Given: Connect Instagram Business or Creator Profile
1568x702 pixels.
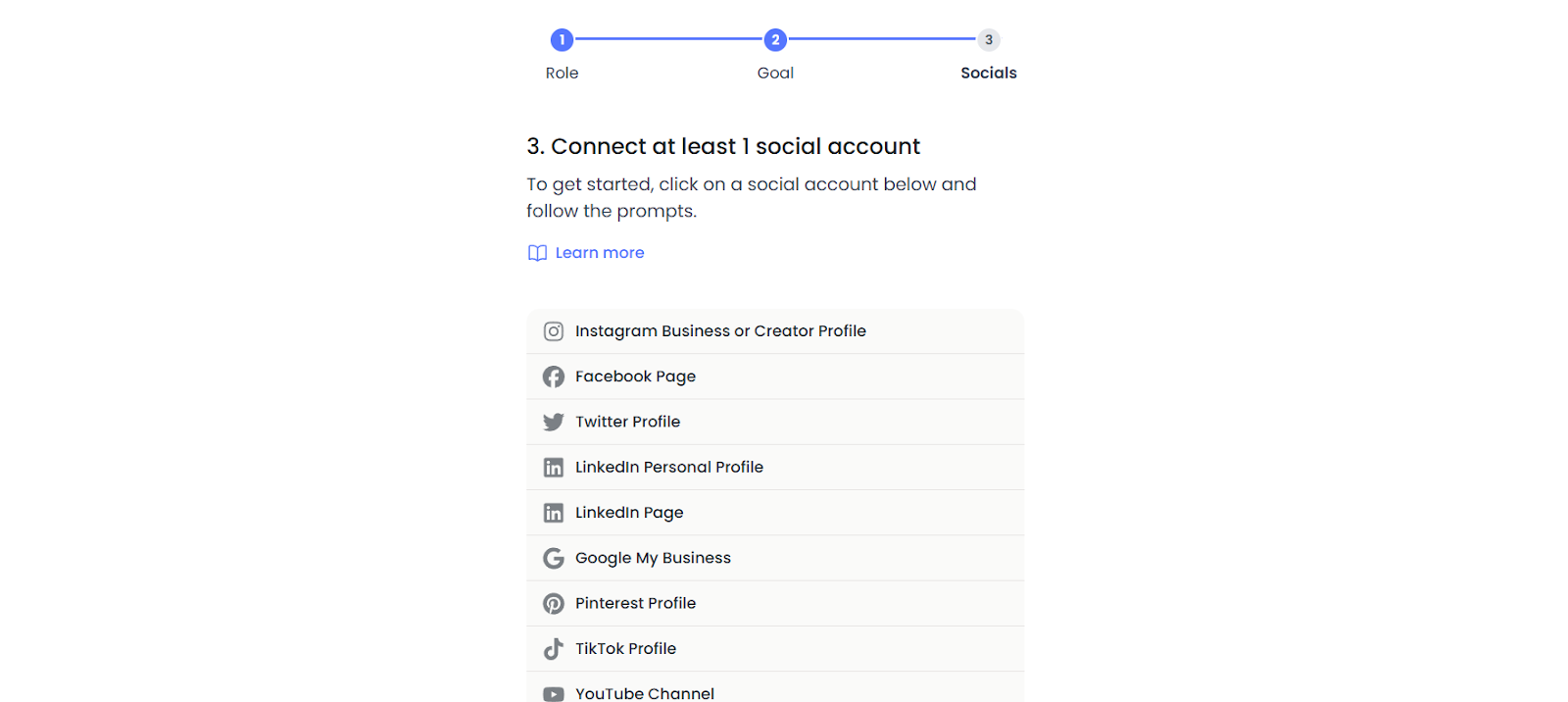Looking at the screenshot, I should tap(775, 331).
